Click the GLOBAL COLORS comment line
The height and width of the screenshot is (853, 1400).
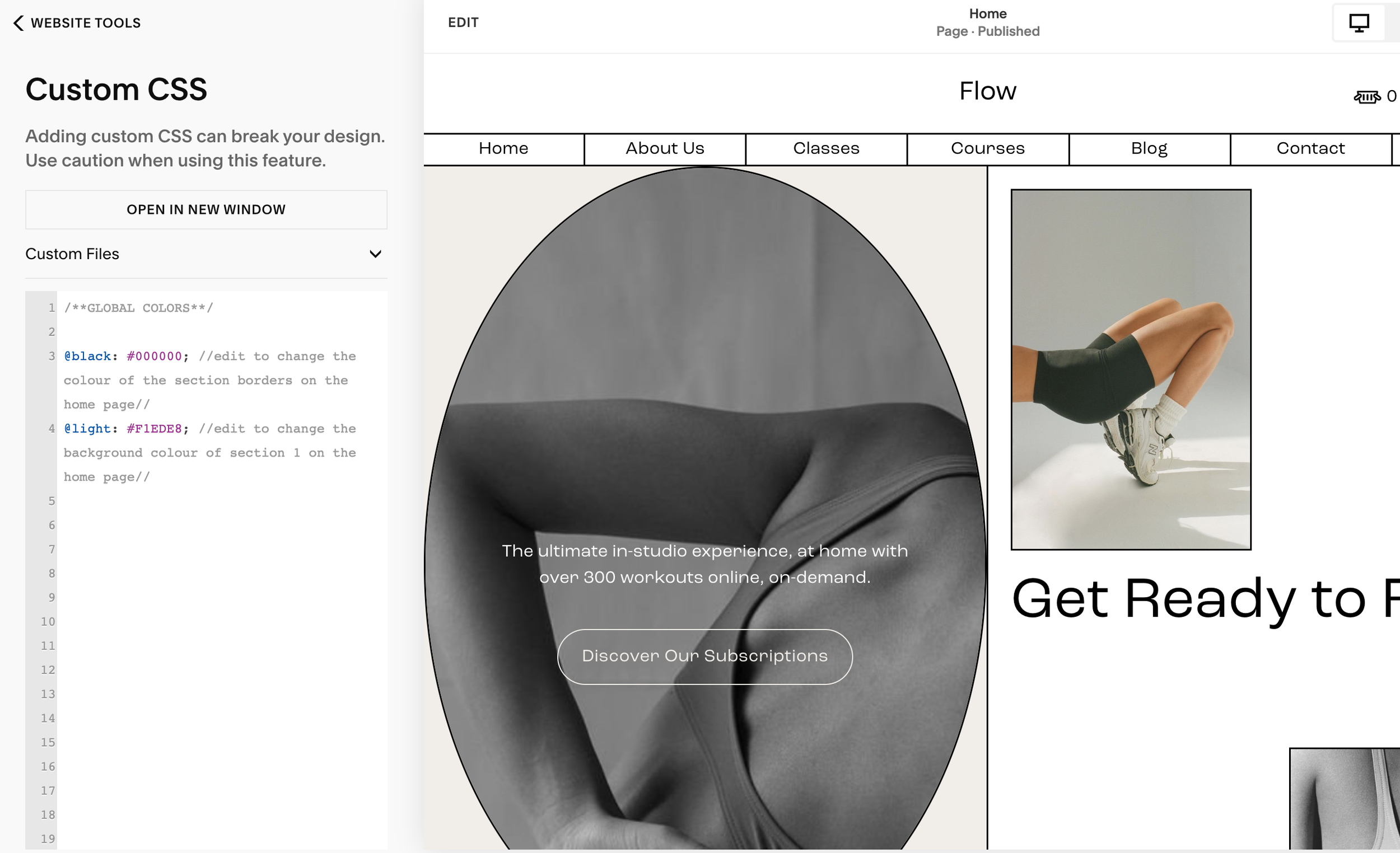139,308
